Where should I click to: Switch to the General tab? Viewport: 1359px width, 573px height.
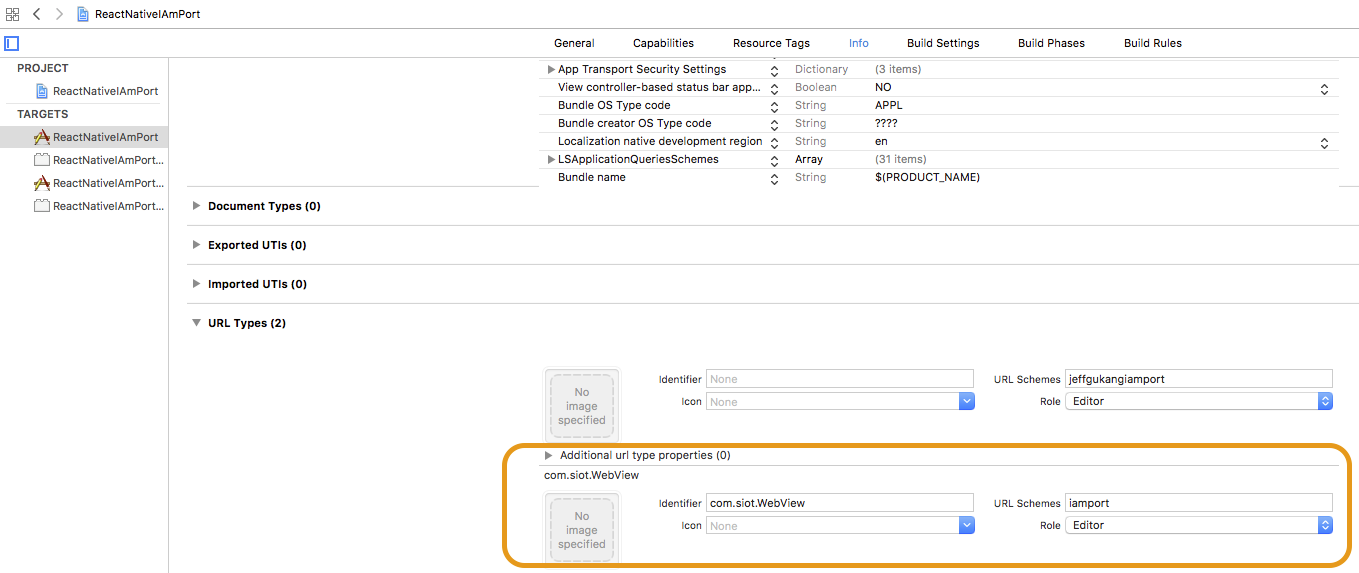[x=574, y=43]
